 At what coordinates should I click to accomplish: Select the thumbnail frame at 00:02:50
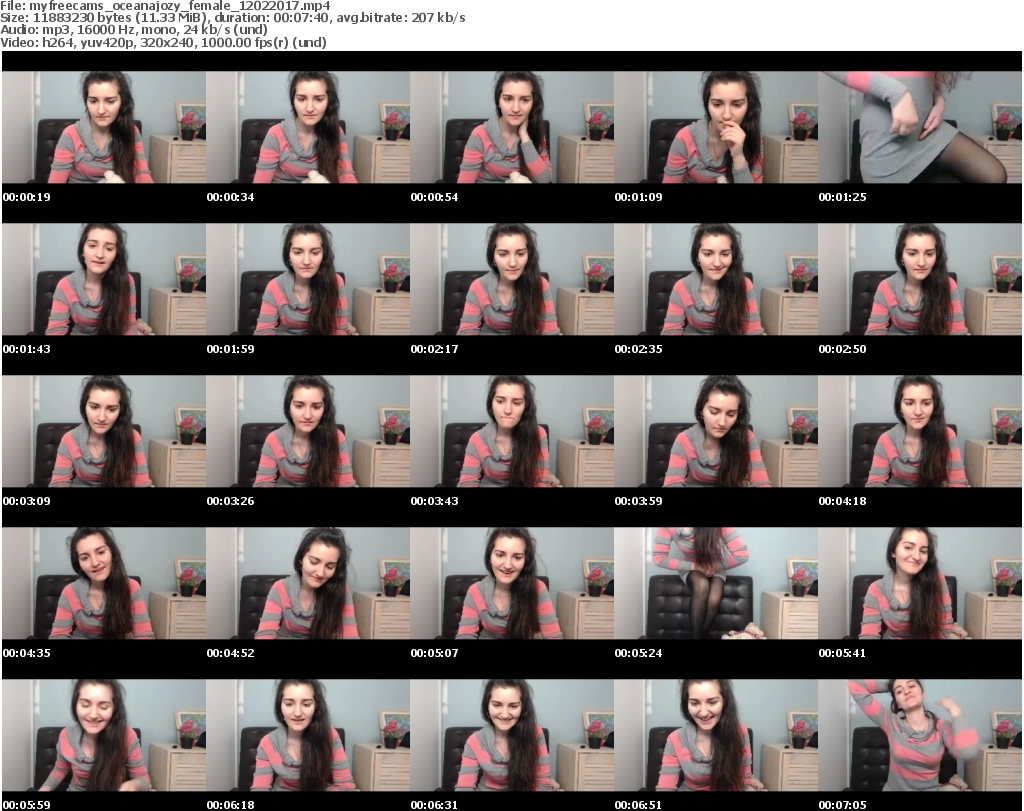pyautogui.click(x=920, y=279)
